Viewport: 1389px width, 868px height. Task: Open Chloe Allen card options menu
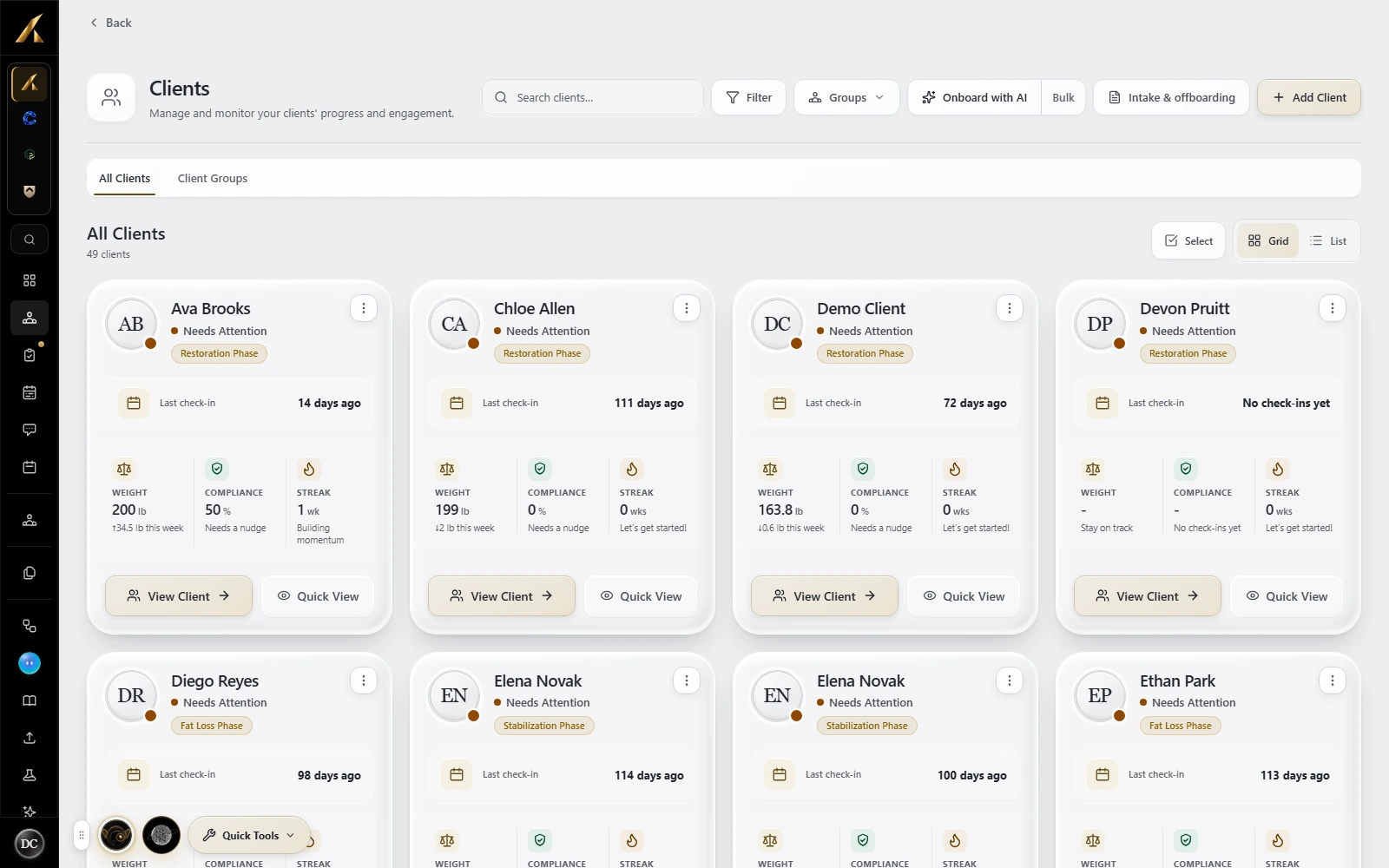click(687, 308)
